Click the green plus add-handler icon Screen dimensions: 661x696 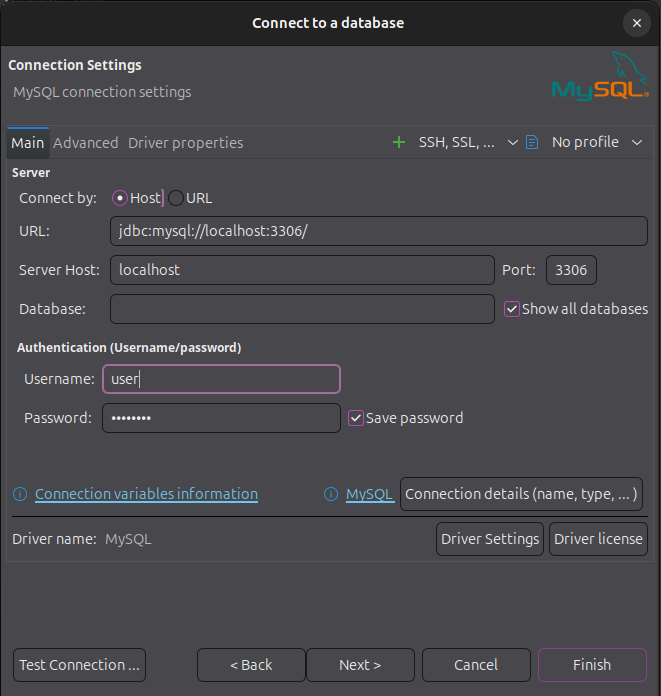(x=399, y=142)
